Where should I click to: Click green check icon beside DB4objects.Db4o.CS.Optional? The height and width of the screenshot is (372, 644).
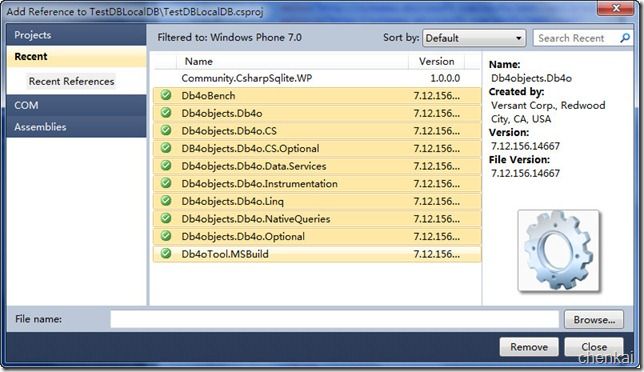(166, 148)
